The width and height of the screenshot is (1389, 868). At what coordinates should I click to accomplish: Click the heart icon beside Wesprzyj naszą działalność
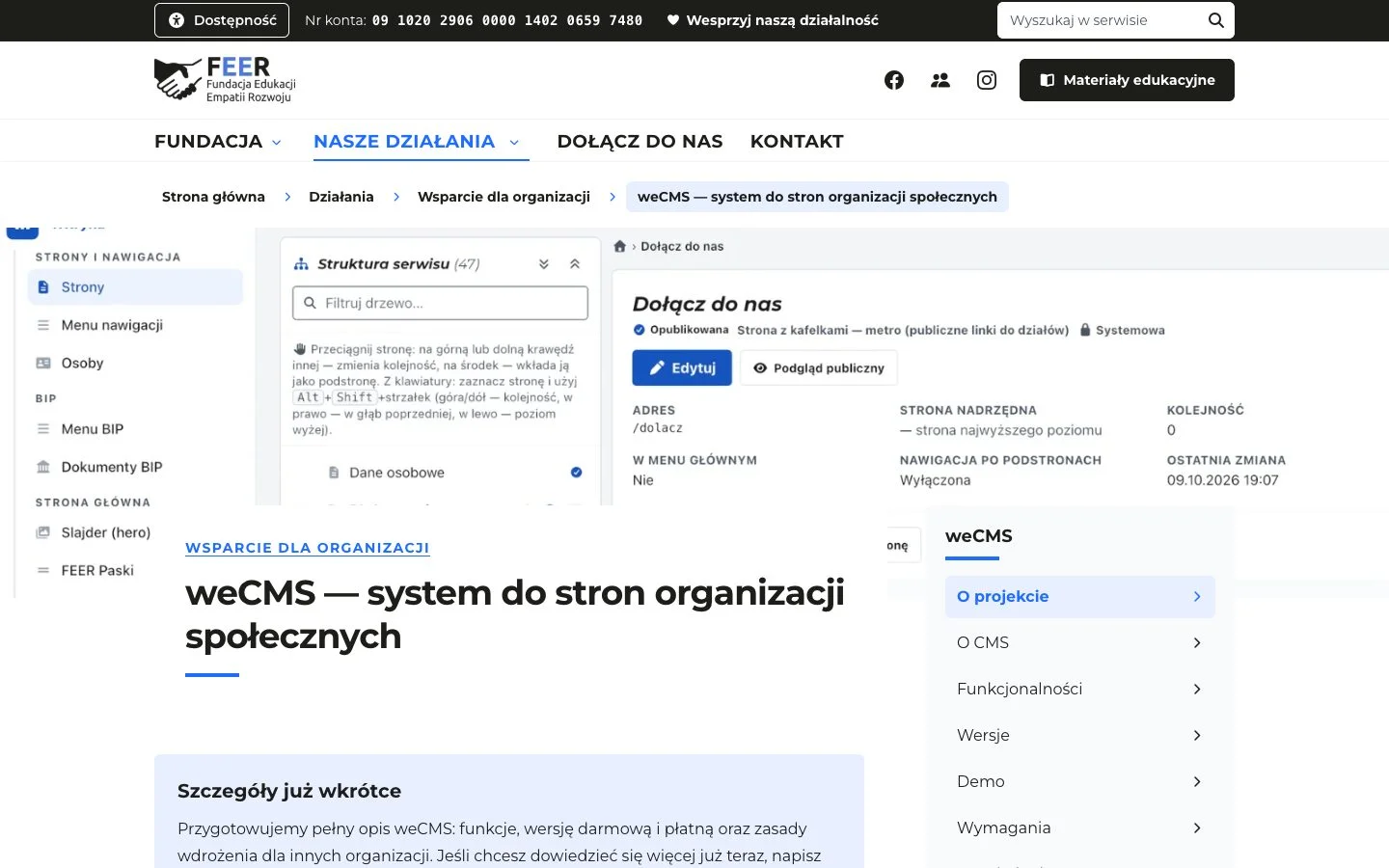(x=673, y=20)
